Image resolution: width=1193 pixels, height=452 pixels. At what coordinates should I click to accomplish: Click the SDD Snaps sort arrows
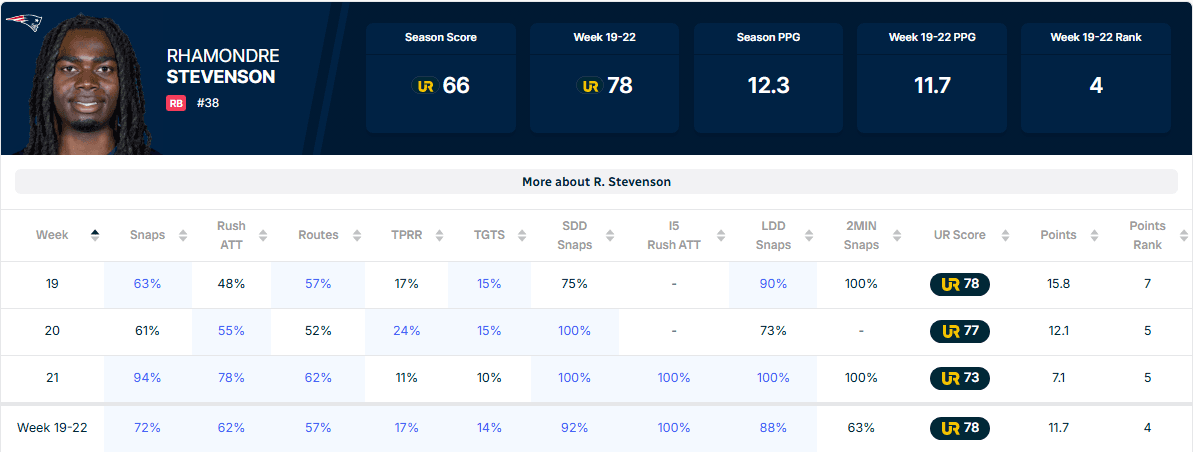tap(609, 235)
